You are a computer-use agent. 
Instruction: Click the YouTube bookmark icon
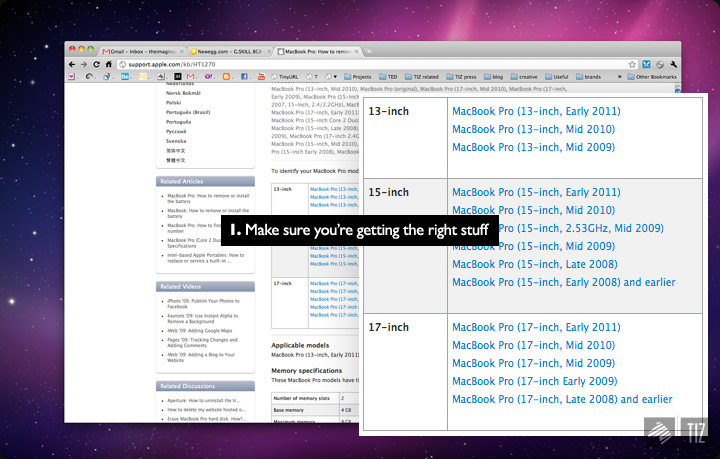point(261,76)
